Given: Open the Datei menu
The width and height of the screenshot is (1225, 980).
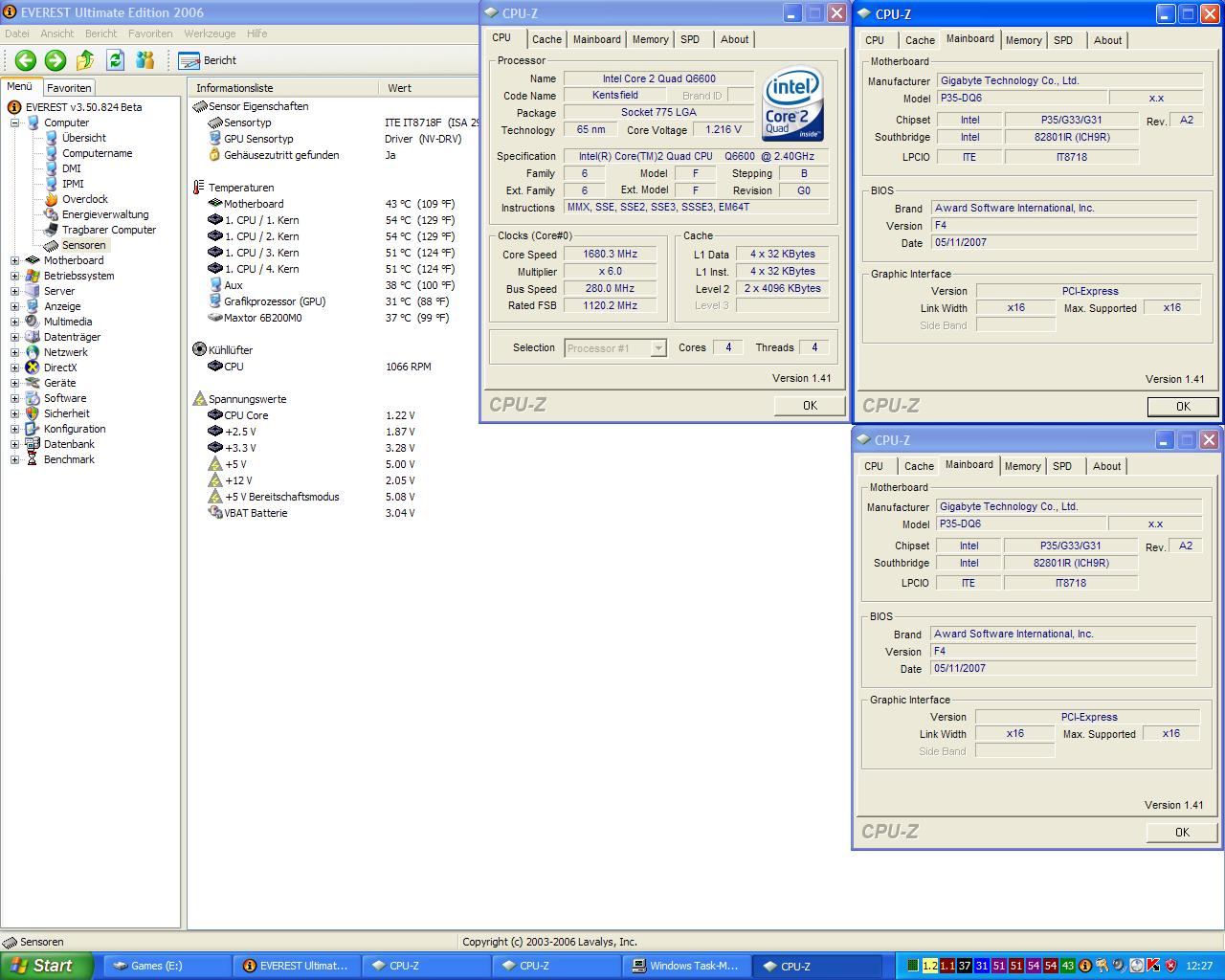Looking at the screenshot, I should 16,33.
